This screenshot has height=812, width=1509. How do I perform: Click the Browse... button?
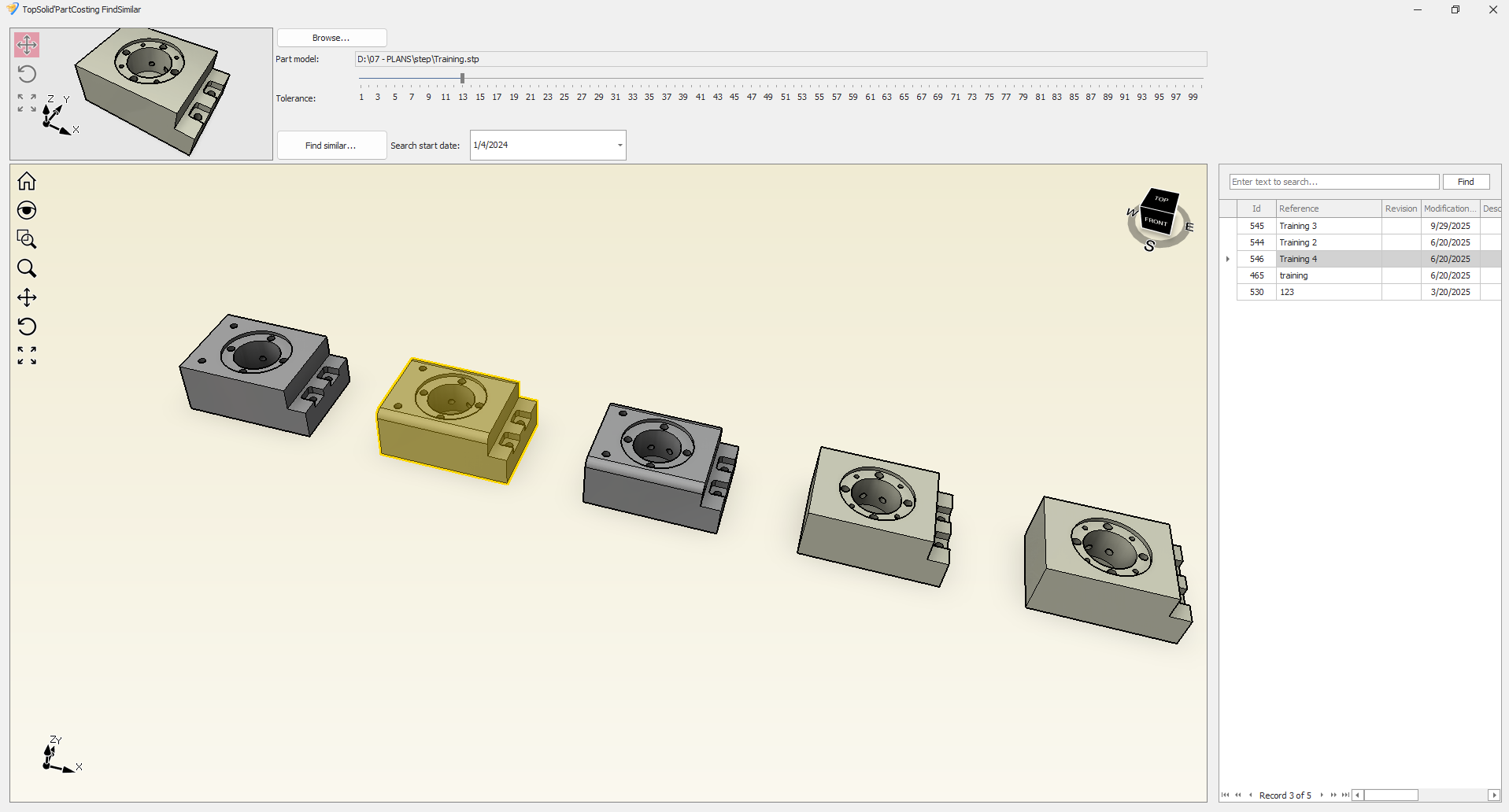coord(331,38)
